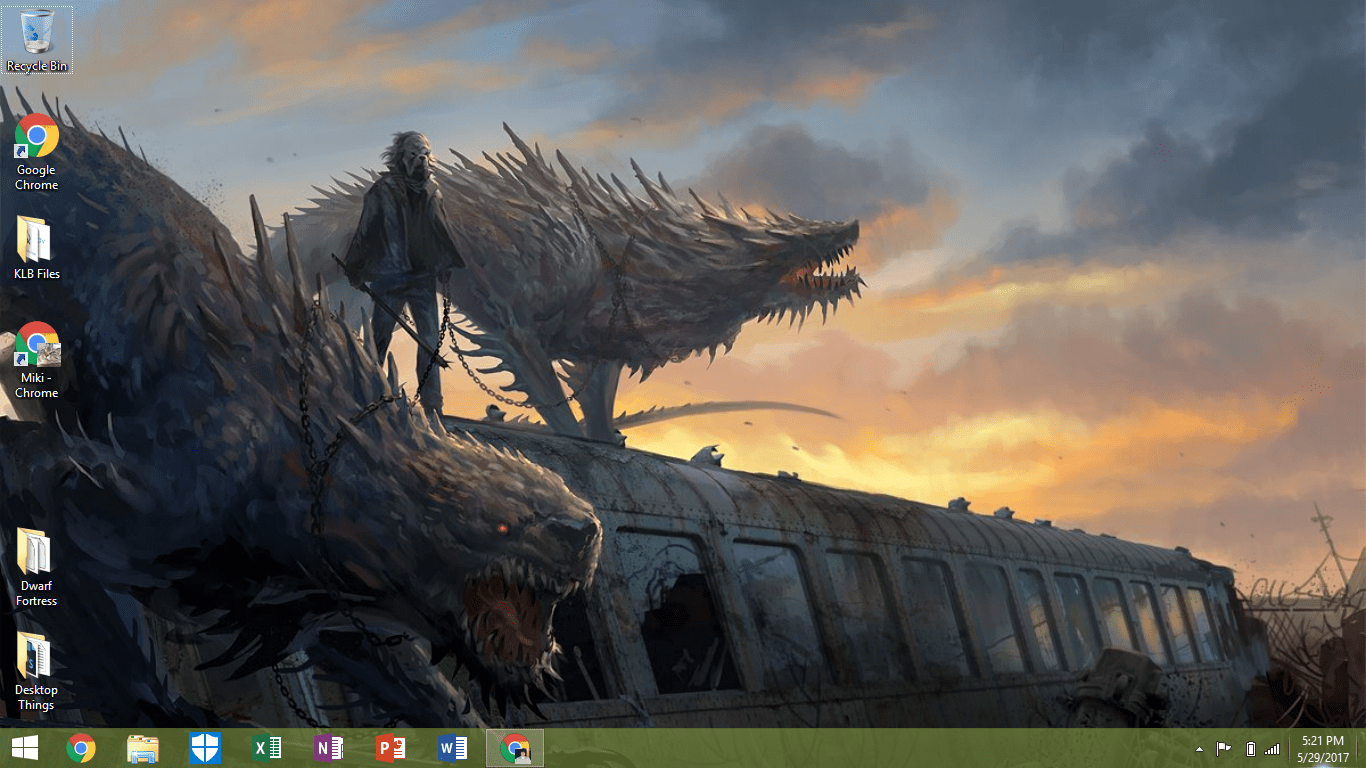
Task: Show hidden system tray icons
Action: pyautogui.click(x=1199, y=749)
